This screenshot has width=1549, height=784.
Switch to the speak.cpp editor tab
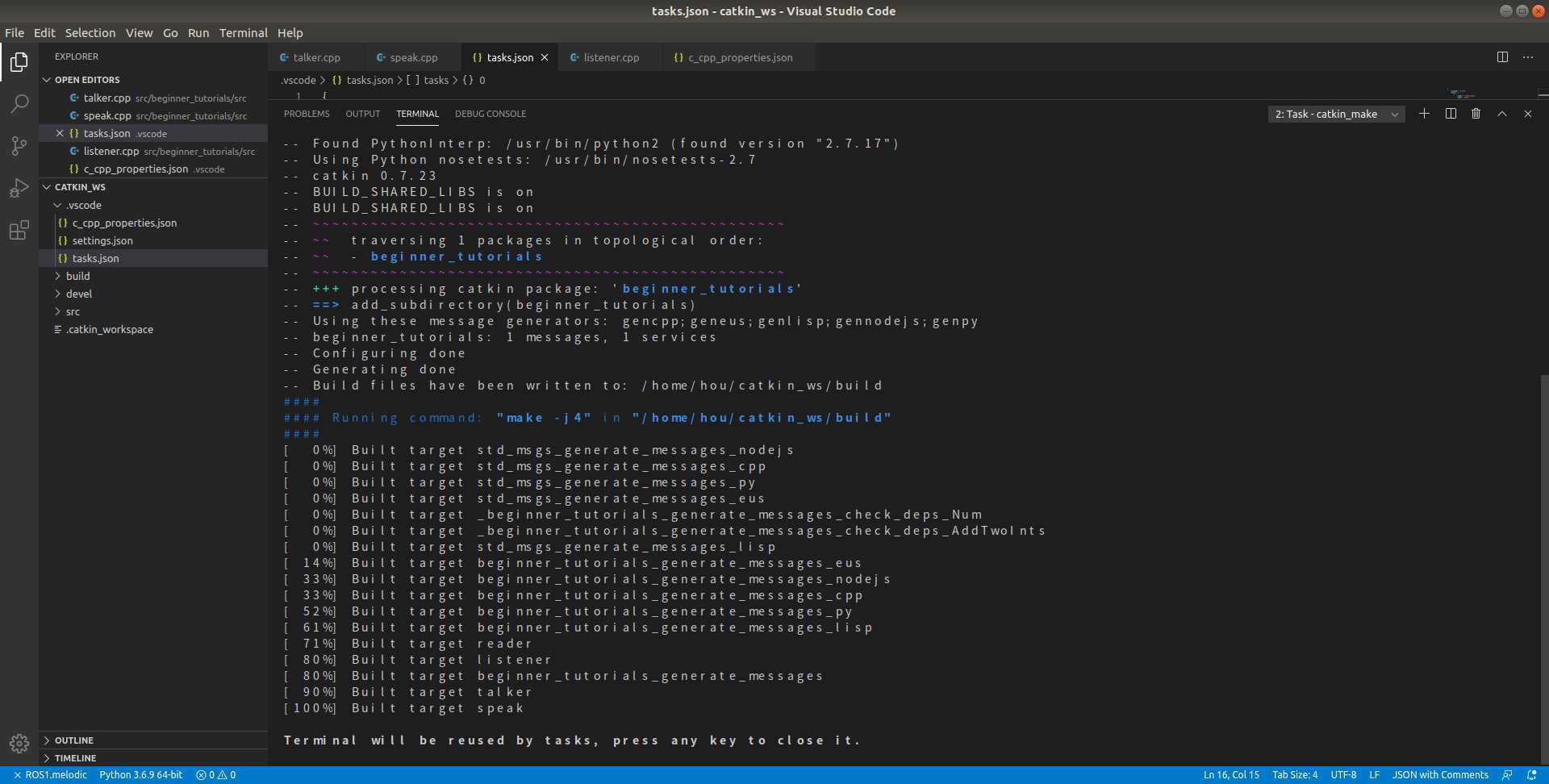(413, 57)
